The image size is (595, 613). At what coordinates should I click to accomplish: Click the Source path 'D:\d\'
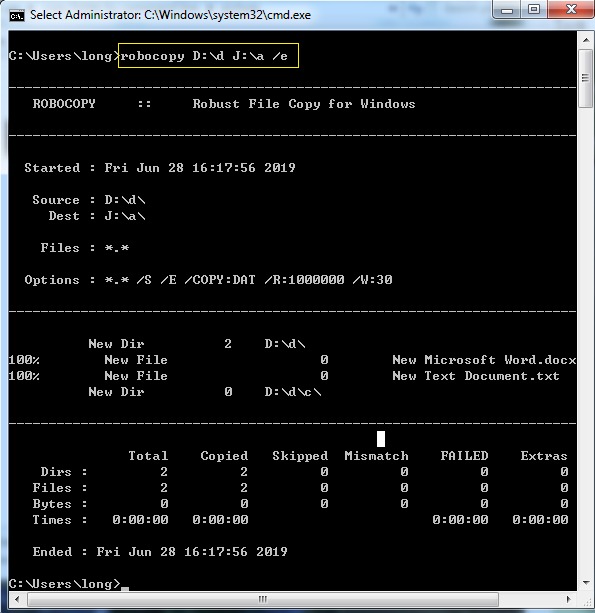(125, 200)
